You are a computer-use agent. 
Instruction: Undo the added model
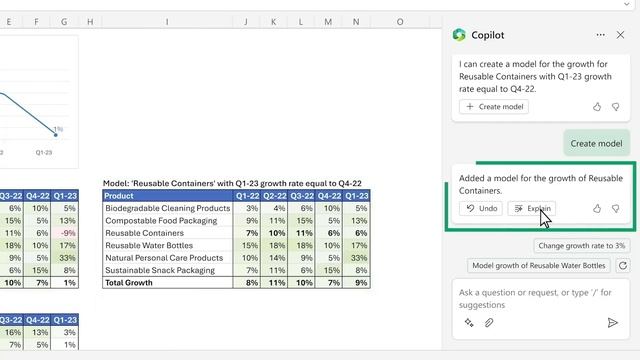[x=481, y=208]
